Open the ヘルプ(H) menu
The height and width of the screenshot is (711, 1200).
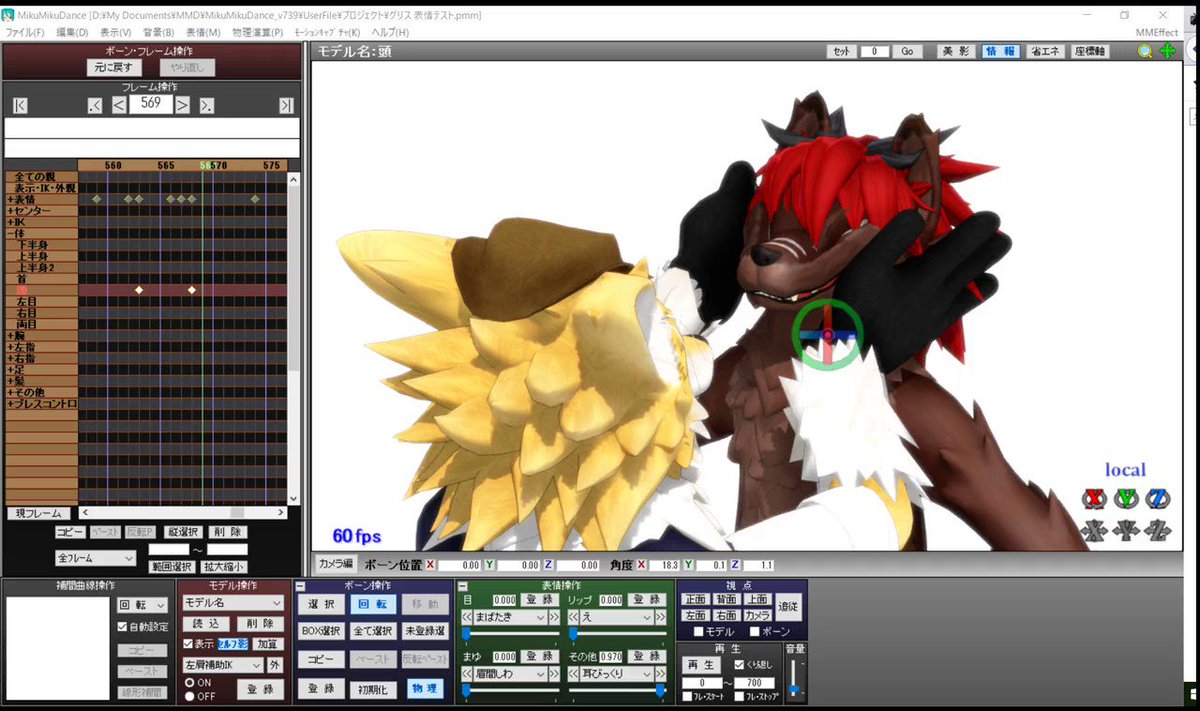click(x=390, y=33)
